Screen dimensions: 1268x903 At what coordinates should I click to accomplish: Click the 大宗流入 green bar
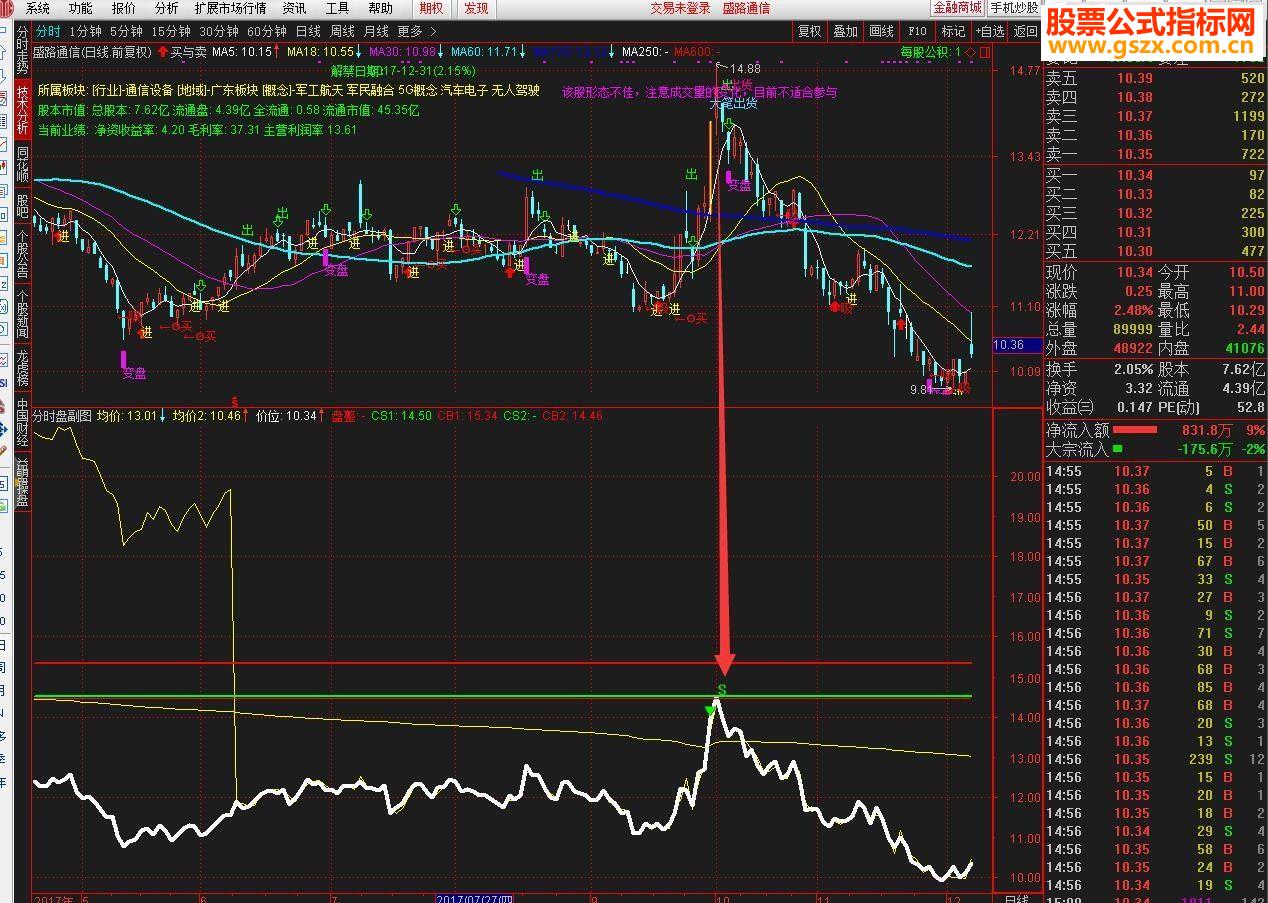pyautogui.click(x=1118, y=449)
